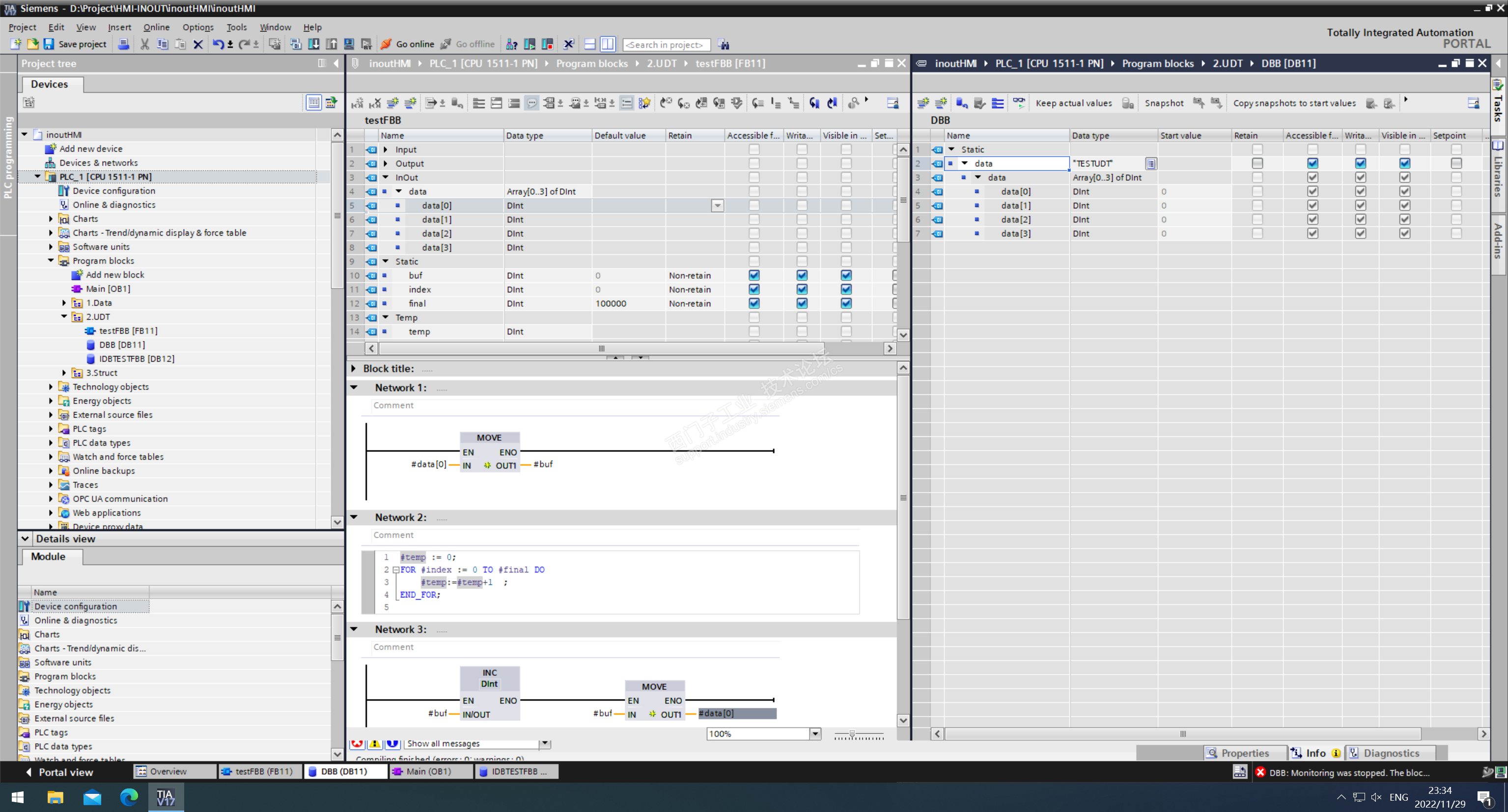Click the Cut scissors icon

[144, 44]
